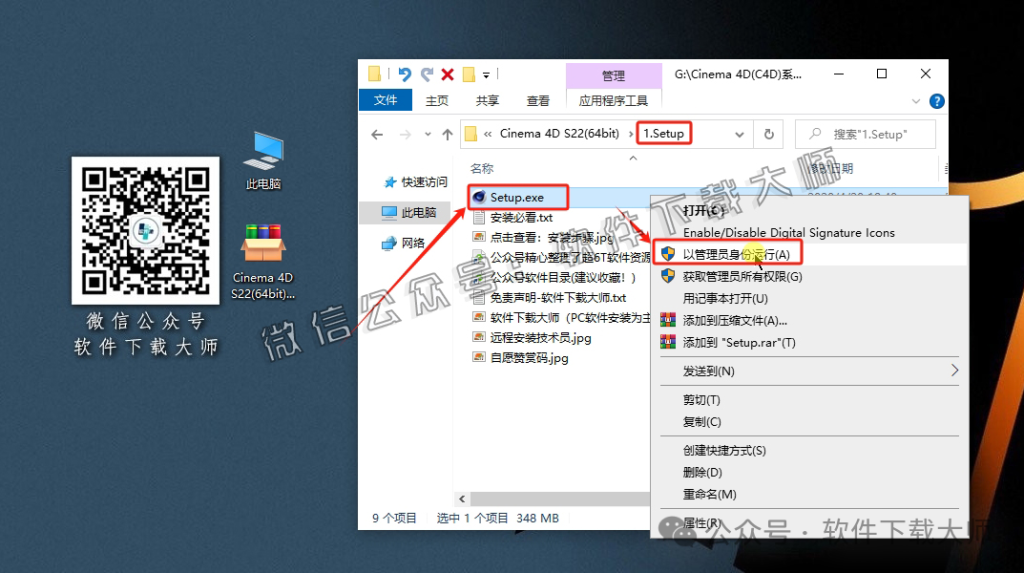Expand the address bar history dropdown
The image size is (1024, 573).
[x=739, y=135]
